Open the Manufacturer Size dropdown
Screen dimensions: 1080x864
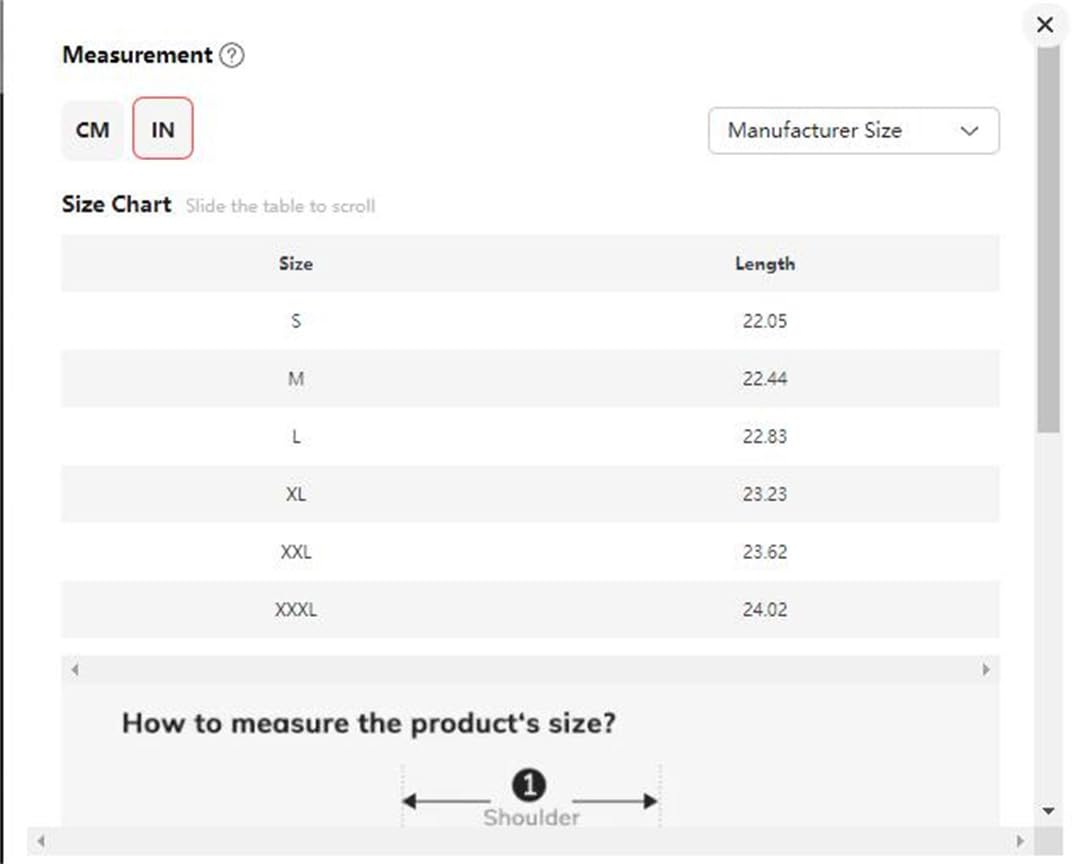(x=853, y=130)
